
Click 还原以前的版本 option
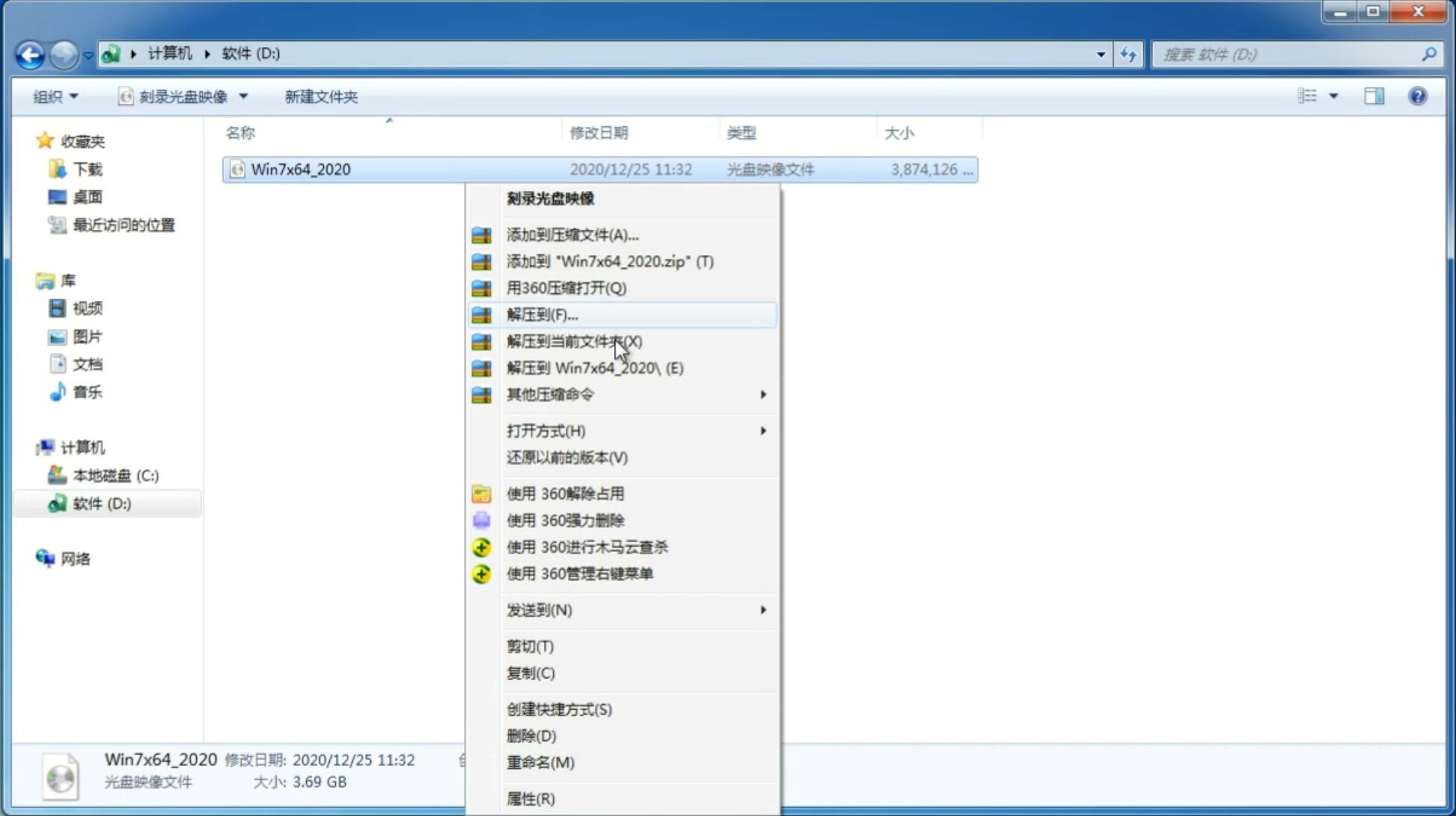coord(567,457)
